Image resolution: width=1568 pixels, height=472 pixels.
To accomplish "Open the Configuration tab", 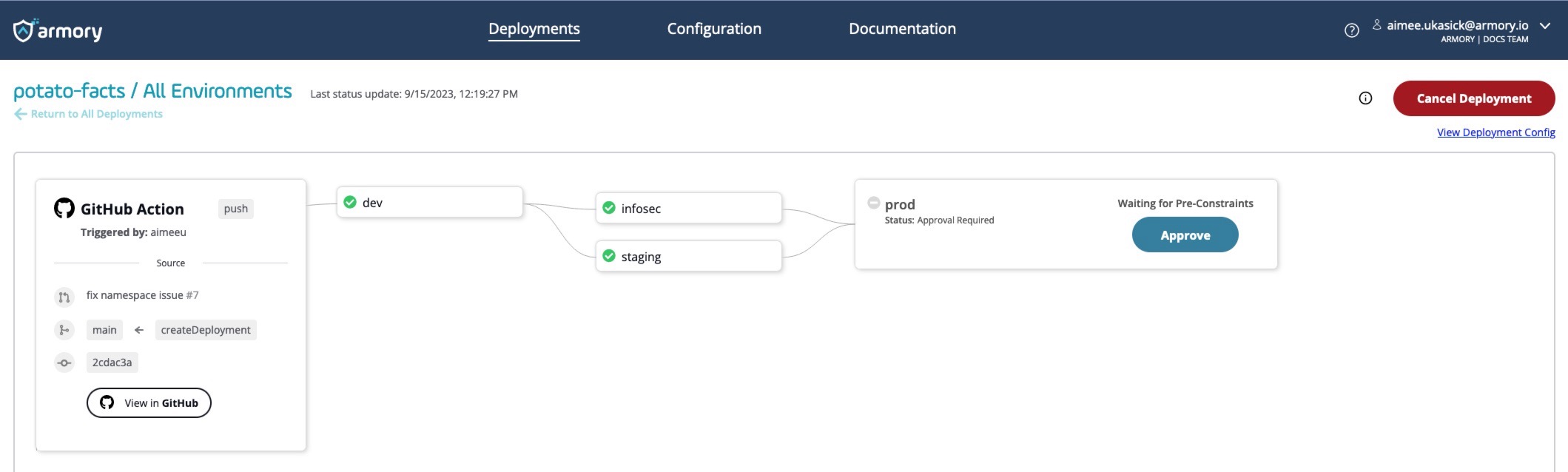I will pos(714,29).
